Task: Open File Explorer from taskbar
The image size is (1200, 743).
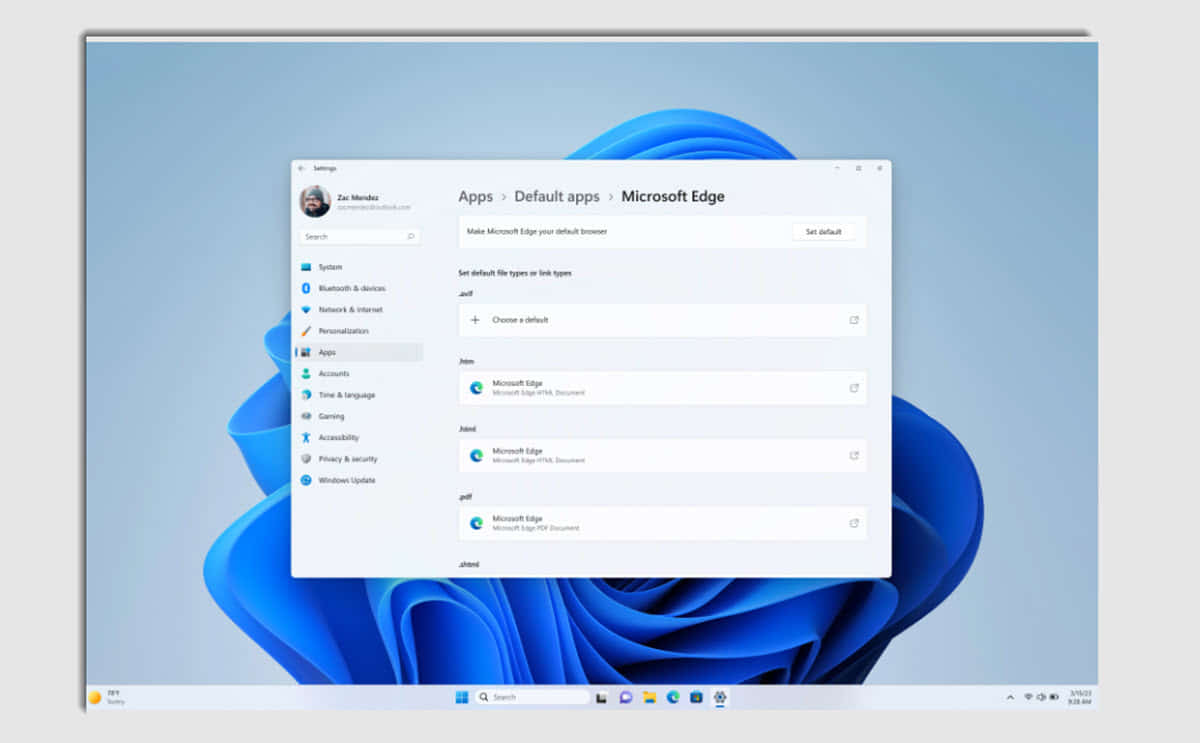Action: tap(649, 697)
